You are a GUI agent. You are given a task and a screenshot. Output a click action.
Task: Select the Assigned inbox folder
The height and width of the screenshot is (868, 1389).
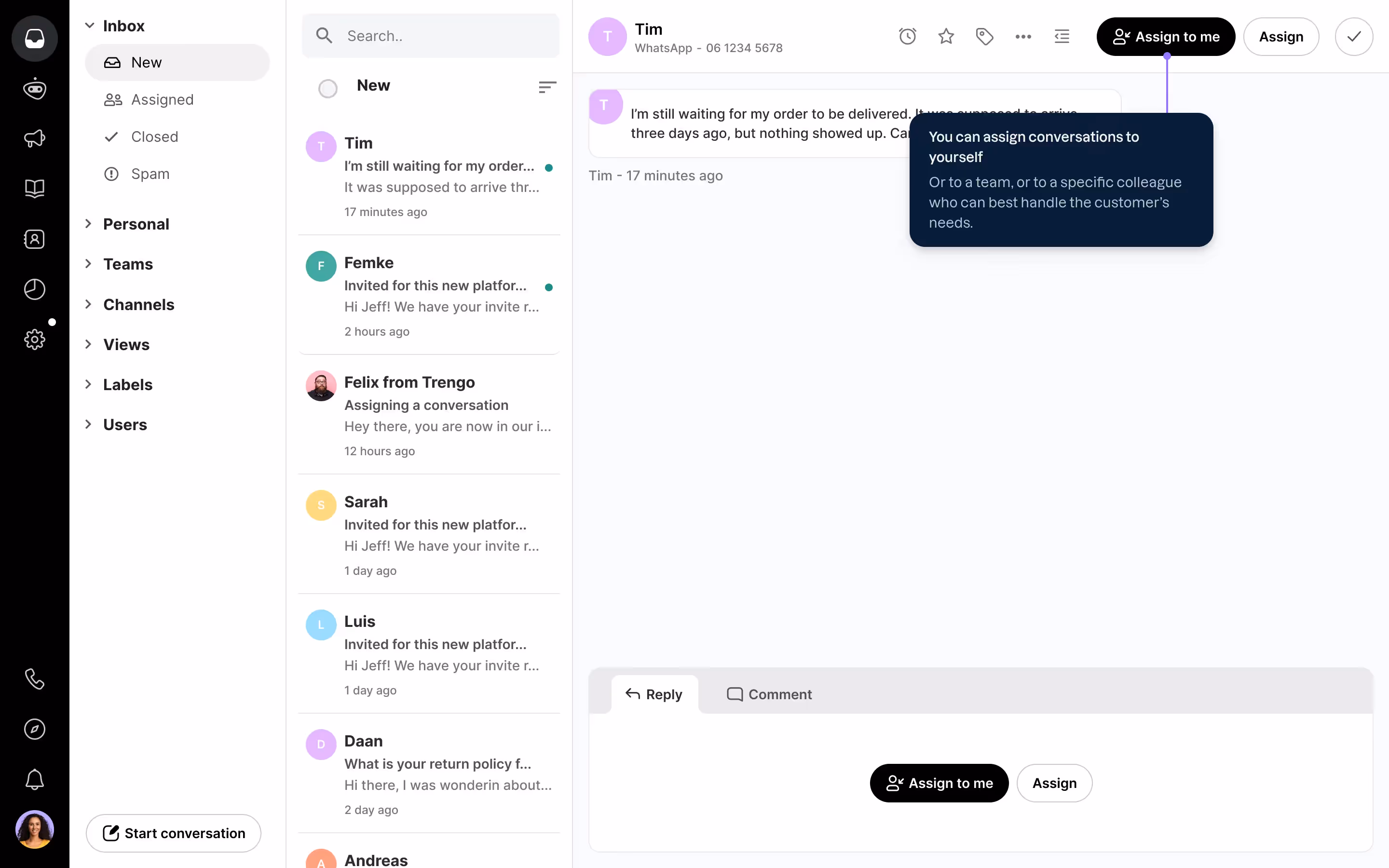tap(177, 100)
